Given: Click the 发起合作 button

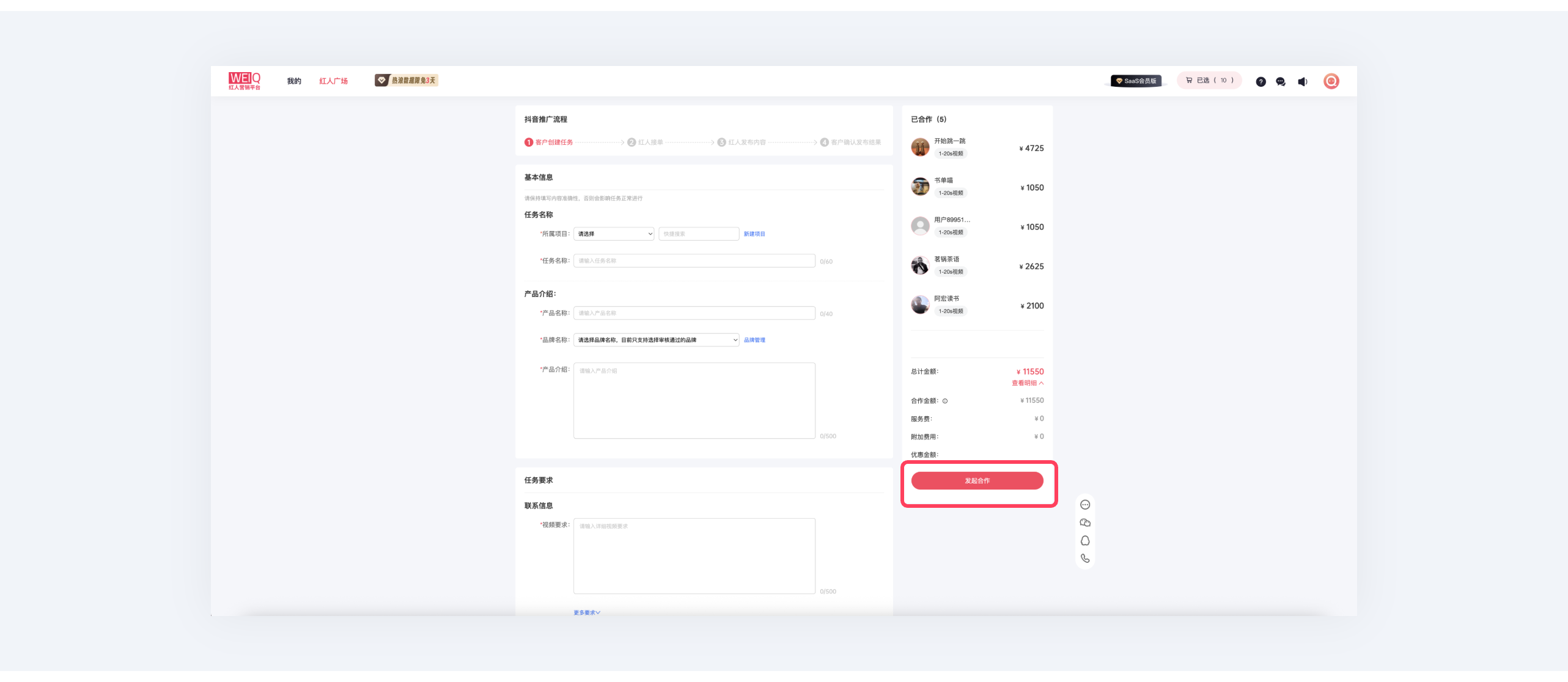Looking at the screenshot, I should (977, 480).
